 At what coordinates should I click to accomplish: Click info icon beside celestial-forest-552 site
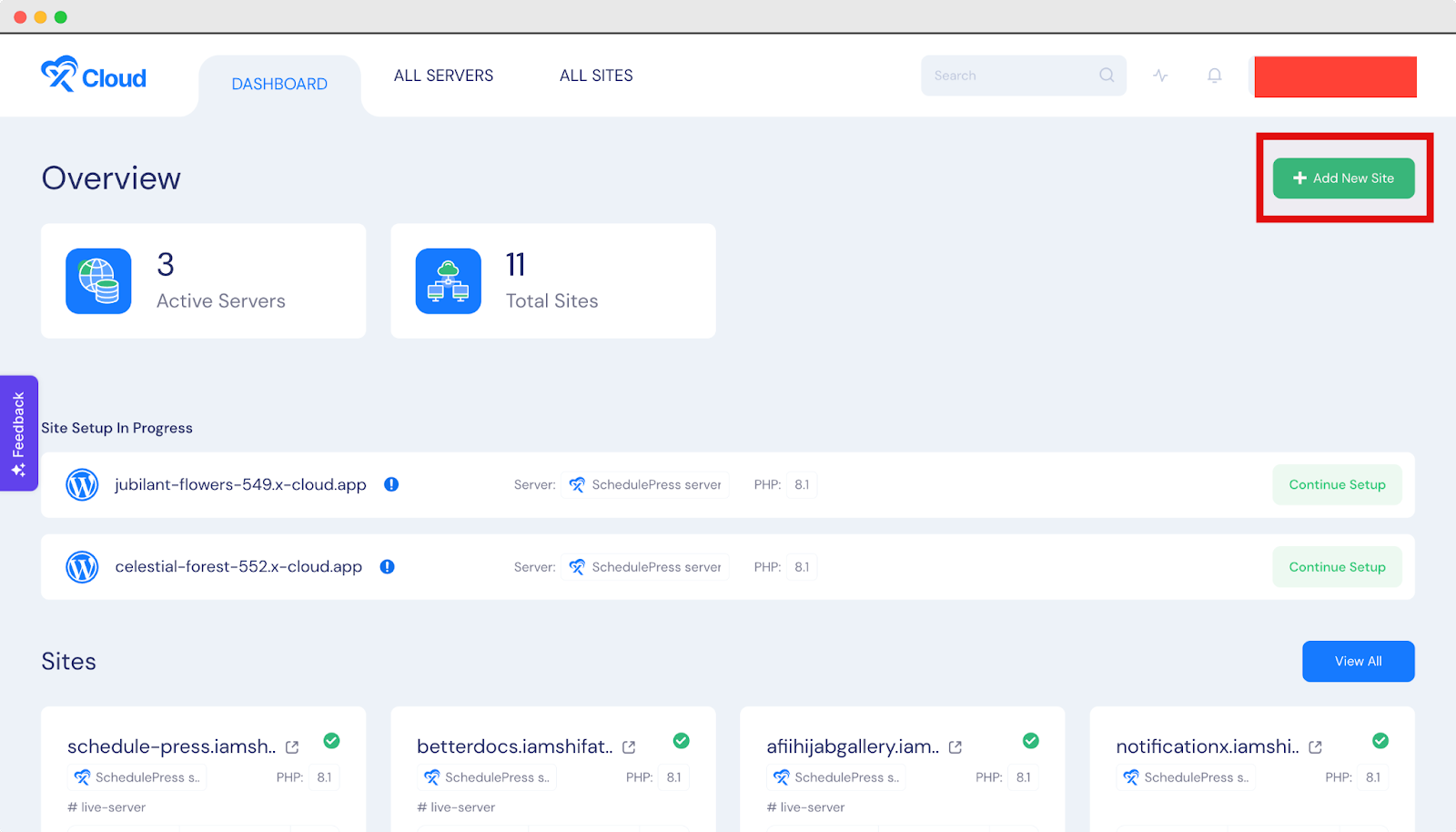click(x=387, y=566)
